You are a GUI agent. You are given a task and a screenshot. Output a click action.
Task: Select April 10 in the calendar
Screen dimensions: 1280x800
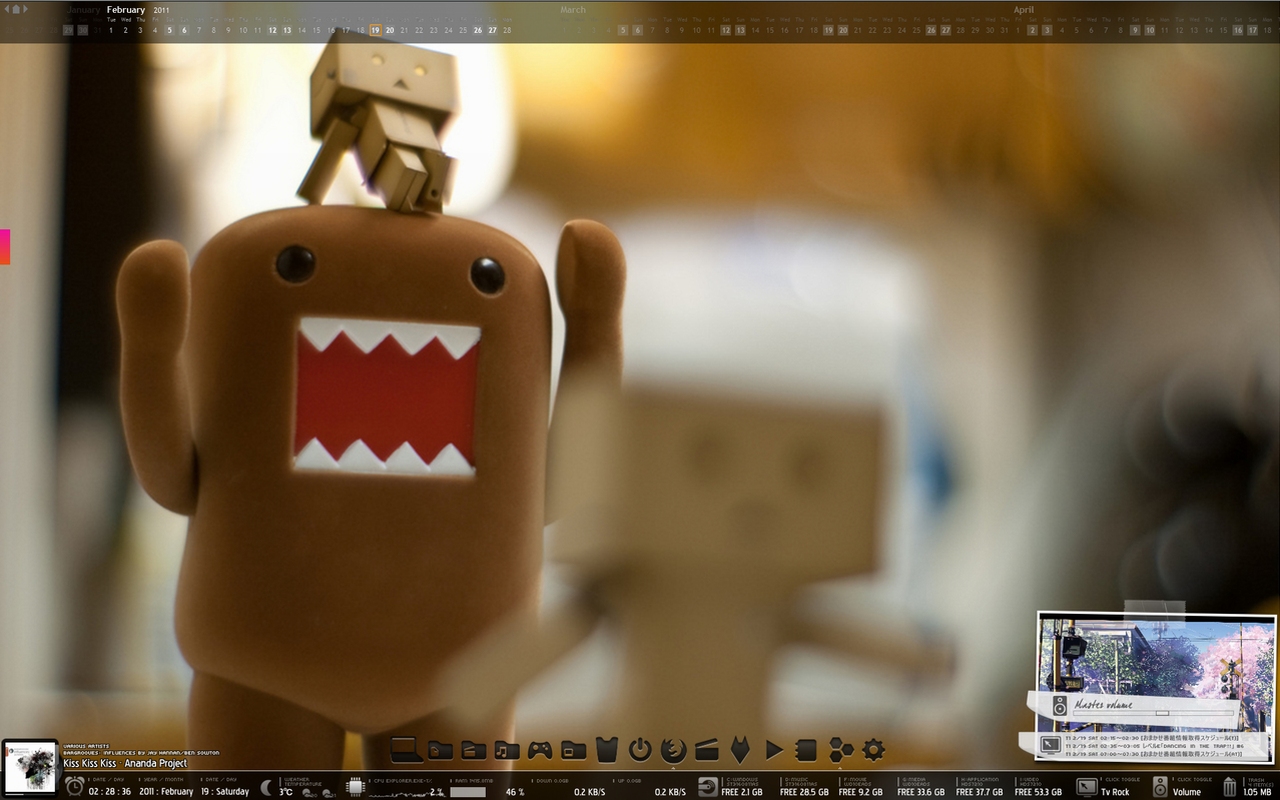tap(1150, 30)
